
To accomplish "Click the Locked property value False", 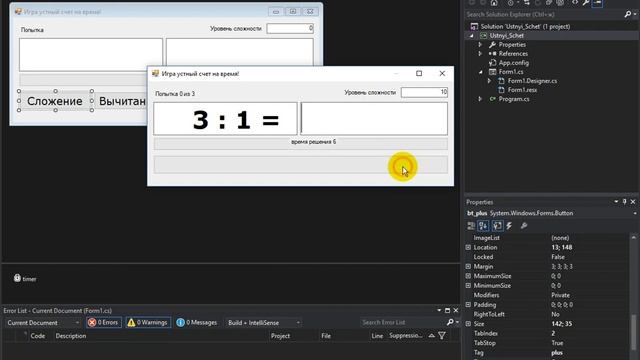I will [558, 257].
